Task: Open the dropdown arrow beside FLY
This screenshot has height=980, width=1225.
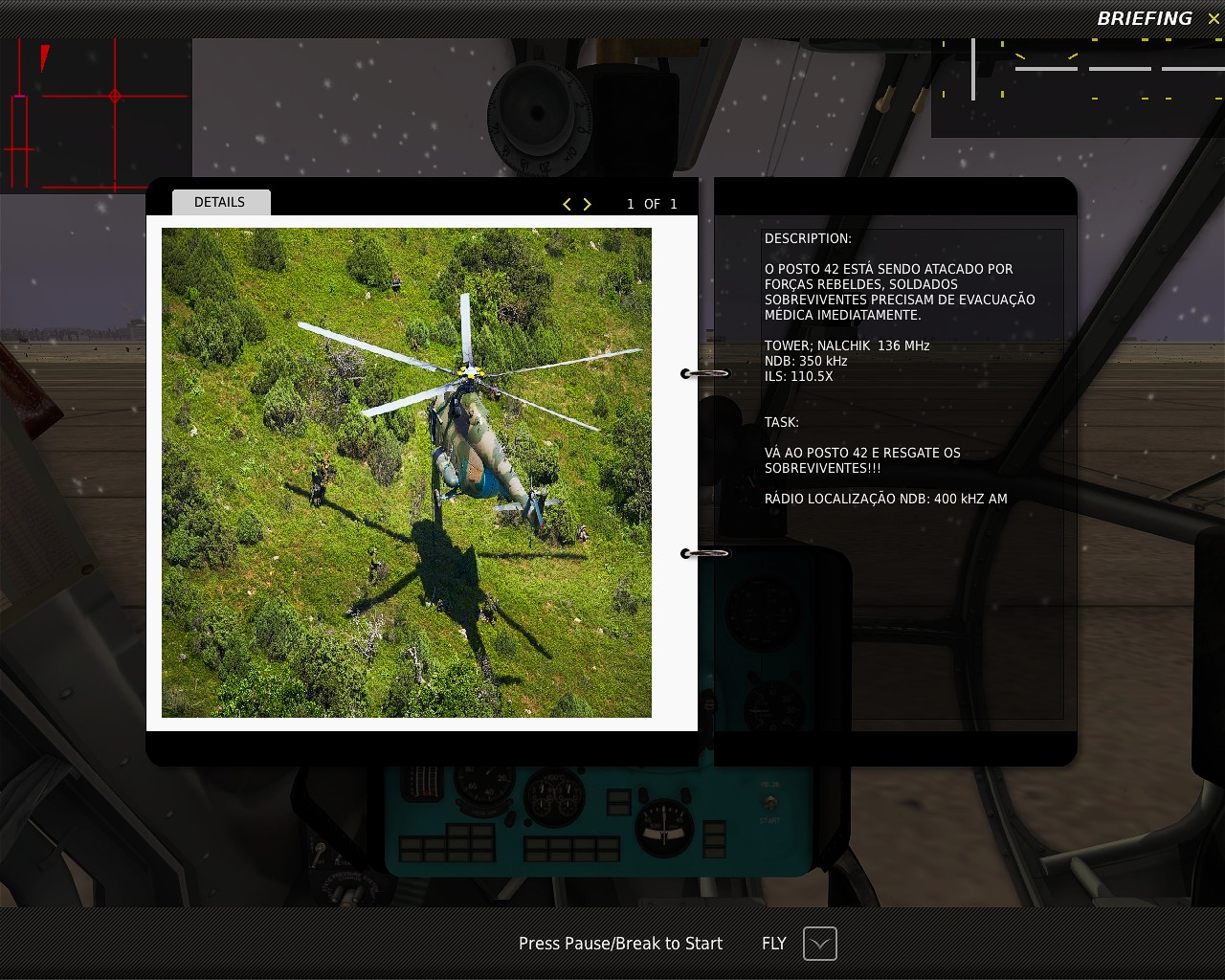Action: click(819, 944)
